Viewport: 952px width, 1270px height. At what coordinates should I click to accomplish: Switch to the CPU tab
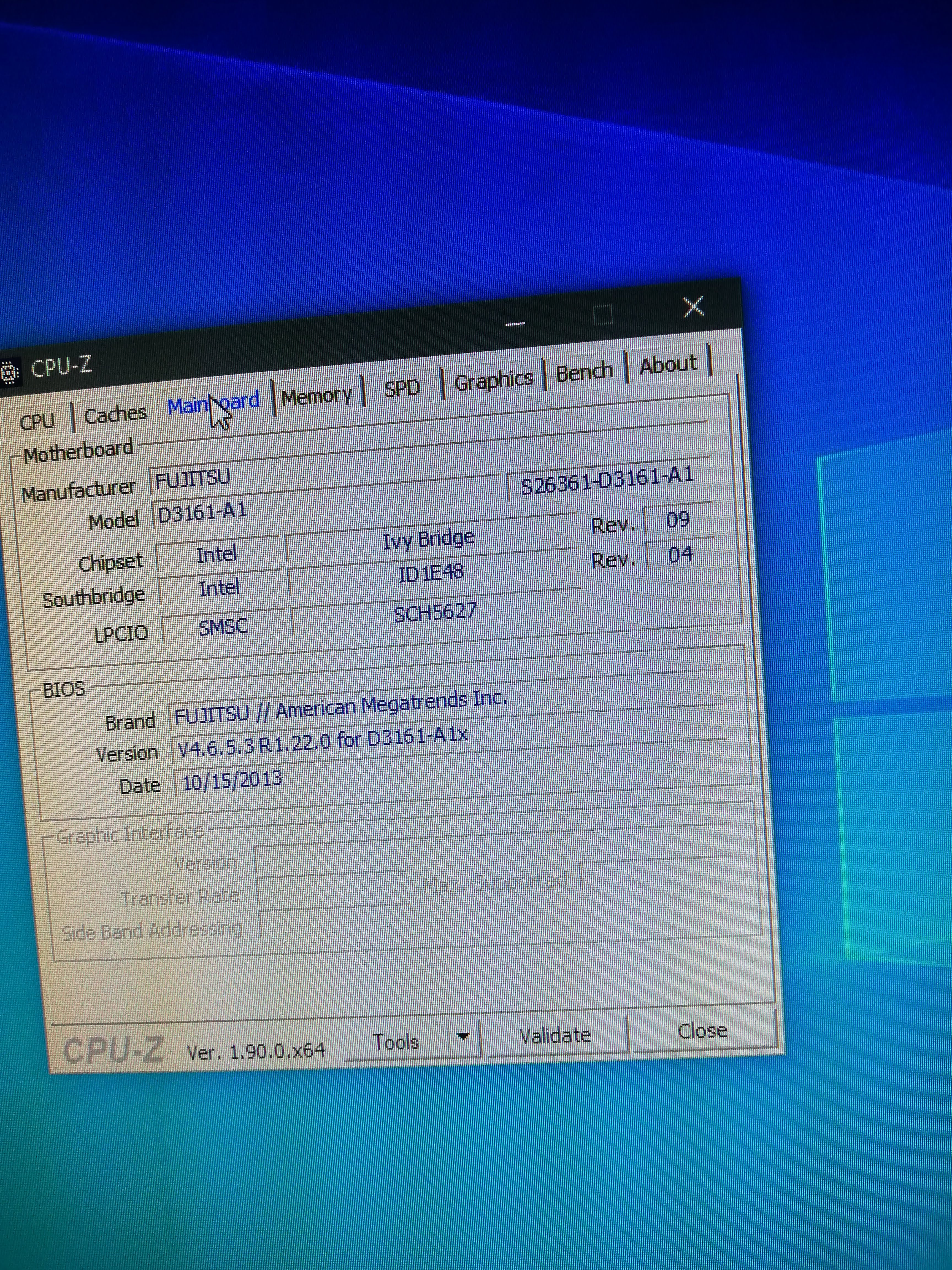click(x=37, y=421)
